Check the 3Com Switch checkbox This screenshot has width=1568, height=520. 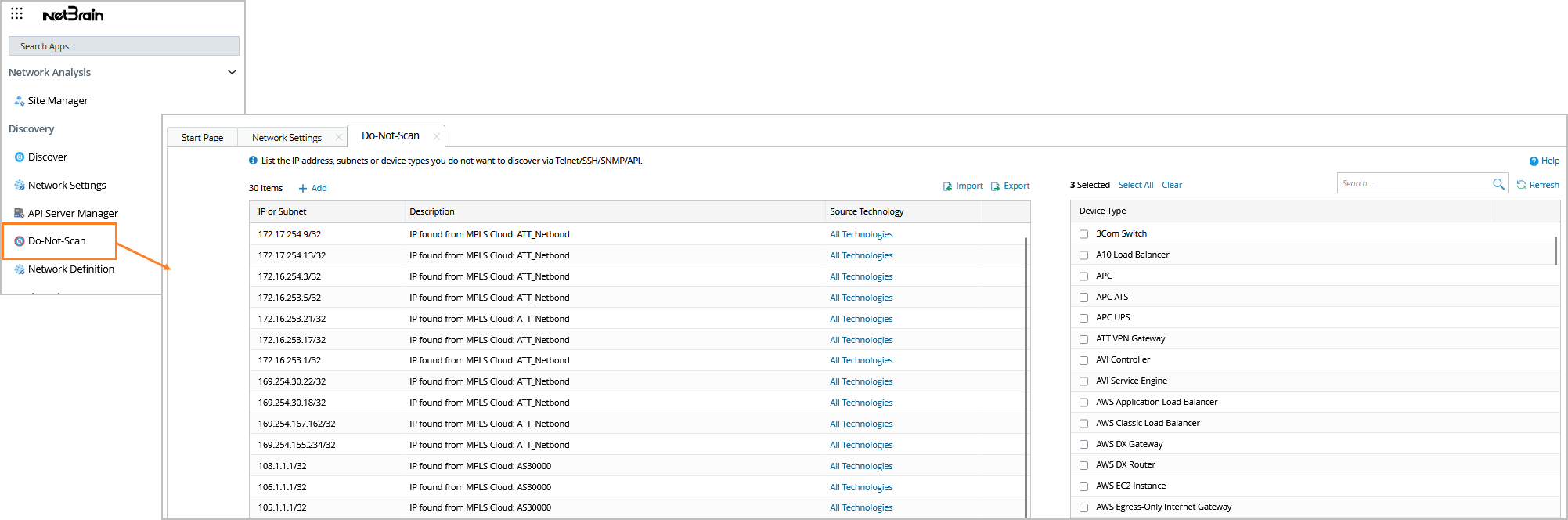point(1084,234)
